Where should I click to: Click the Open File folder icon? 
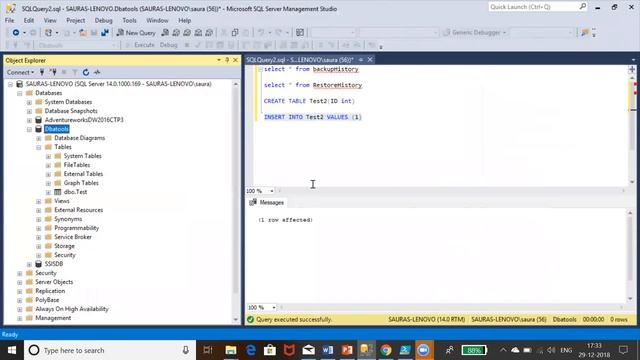pyautogui.click(x=83, y=33)
